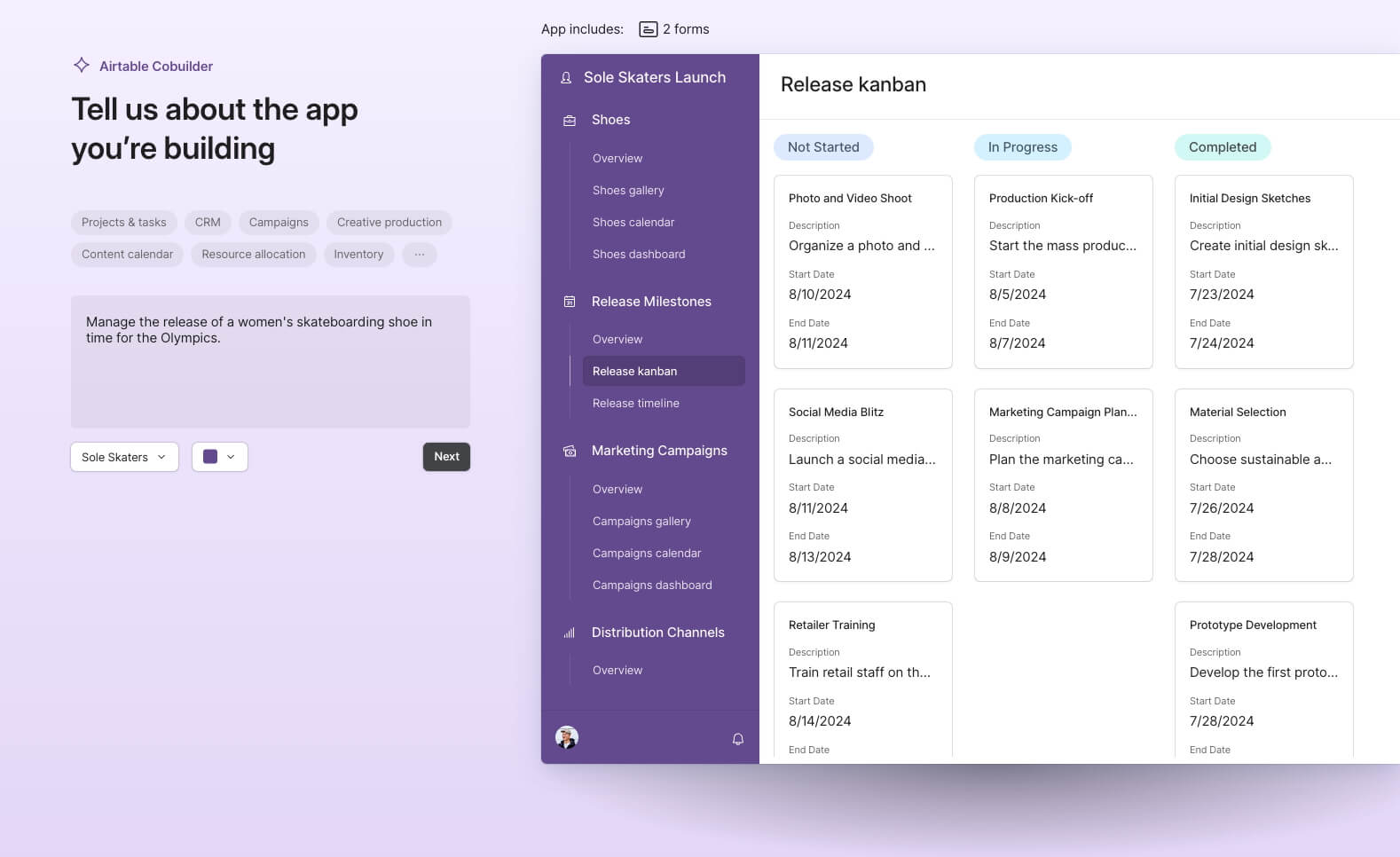Click Distribution Channels section heading
The width and height of the screenshot is (1400, 857).
point(657,633)
